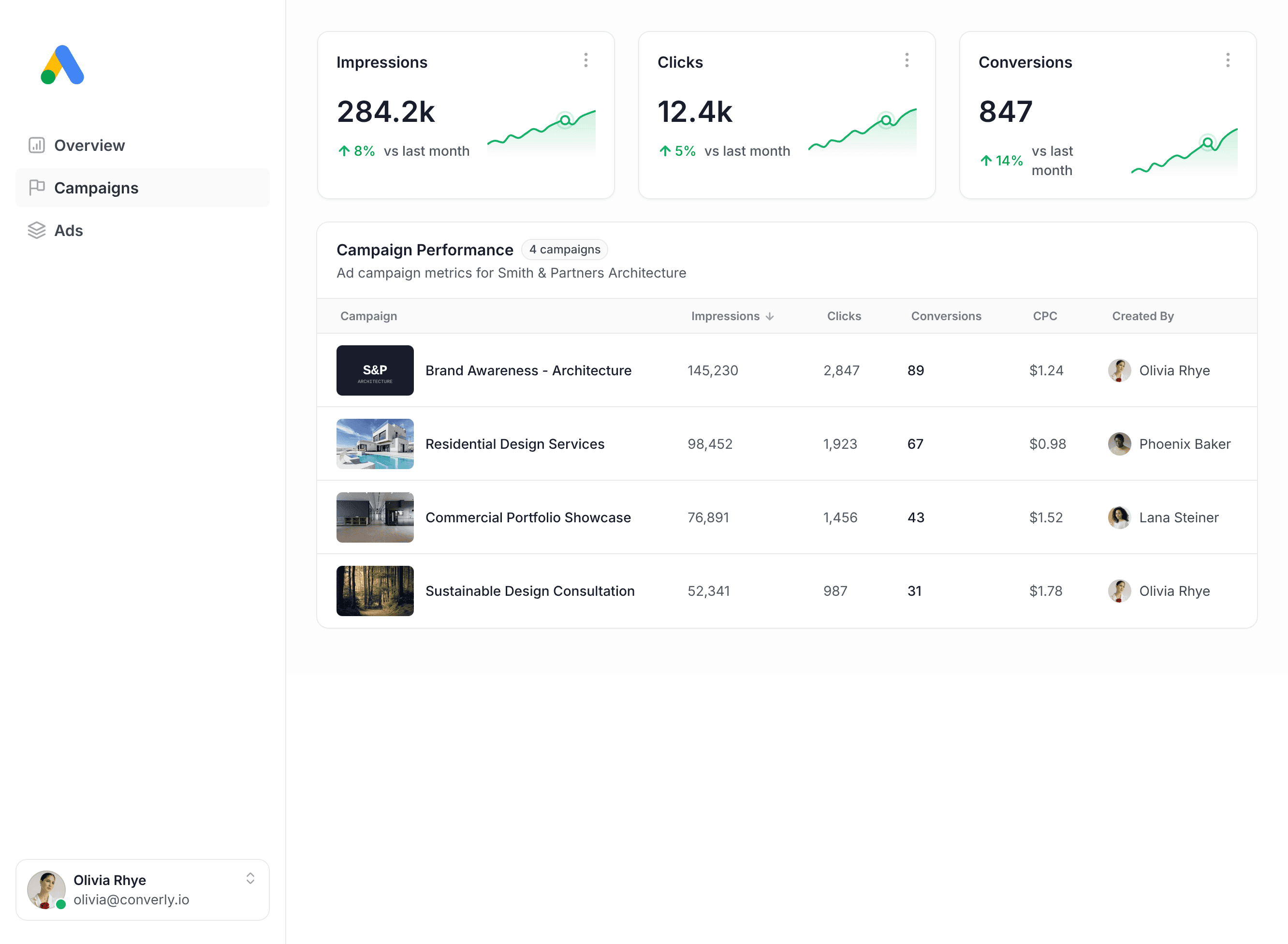The width and height of the screenshot is (1288, 944).
Task: Open the kebab menu on the Clicks card
Action: (907, 60)
